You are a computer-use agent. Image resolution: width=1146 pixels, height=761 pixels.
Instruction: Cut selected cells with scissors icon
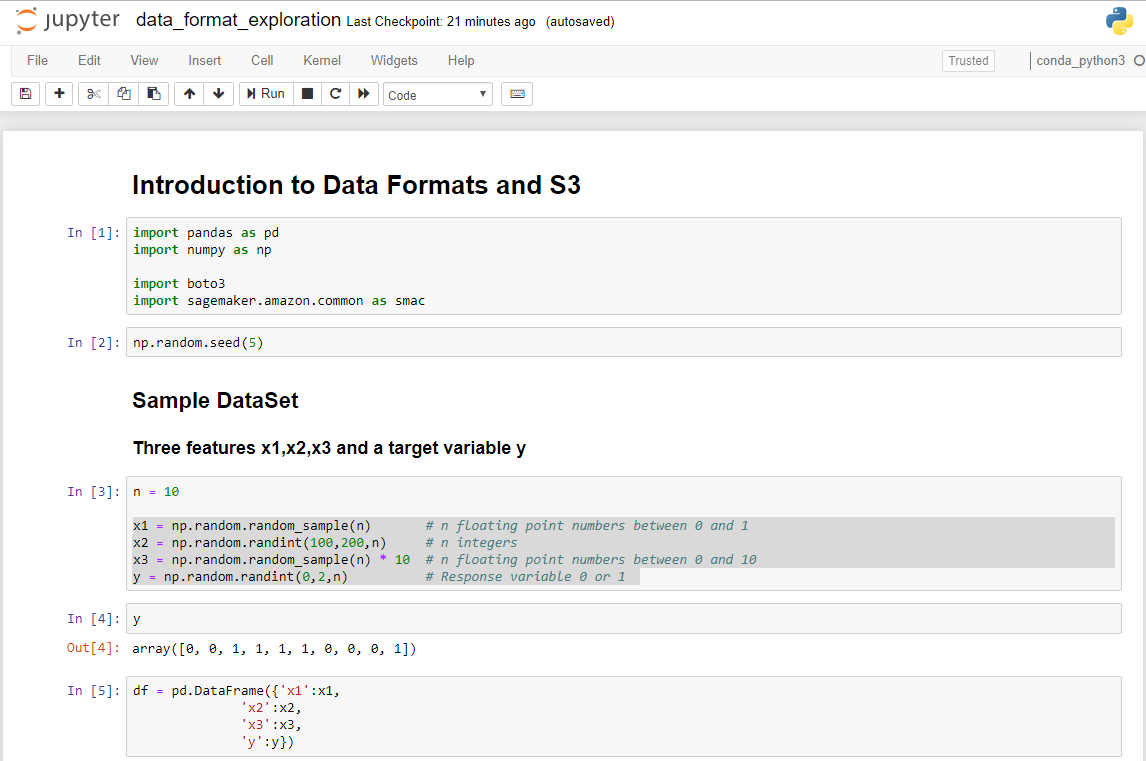[x=94, y=94]
